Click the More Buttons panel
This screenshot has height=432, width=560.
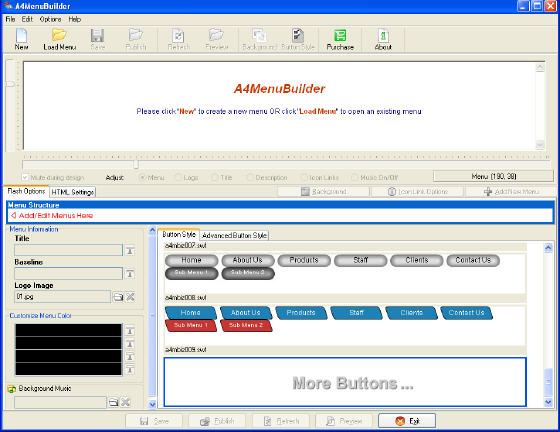pos(345,382)
